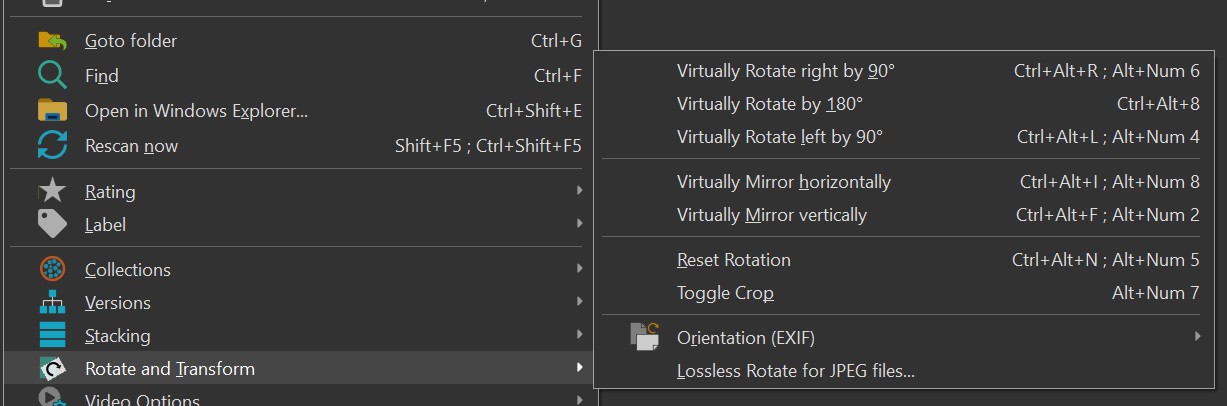1227x406 pixels.
Task: Expand Stacking submenu arrow
Action: point(580,335)
